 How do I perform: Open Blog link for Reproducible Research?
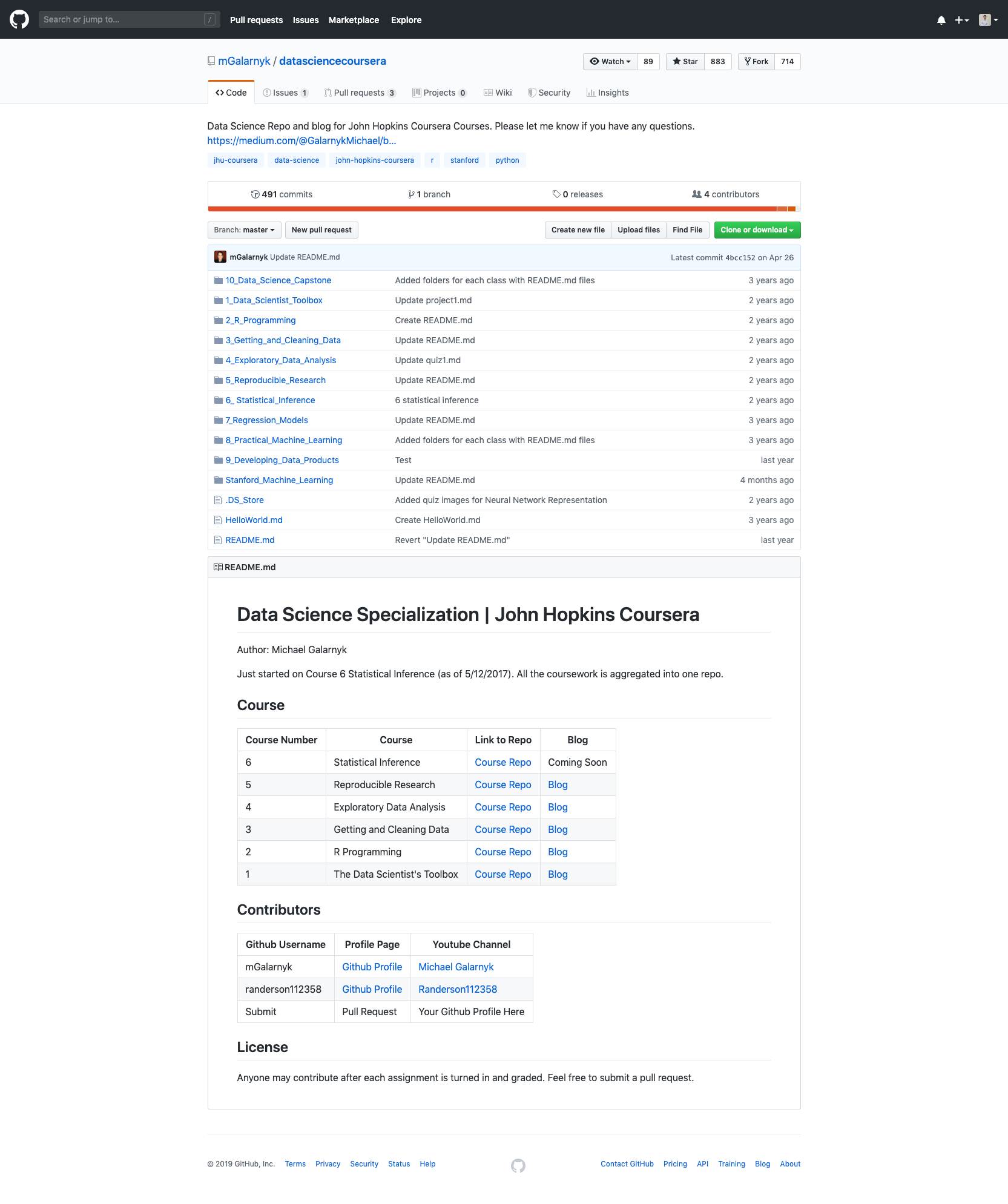pyautogui.click(x=558, y=785)
